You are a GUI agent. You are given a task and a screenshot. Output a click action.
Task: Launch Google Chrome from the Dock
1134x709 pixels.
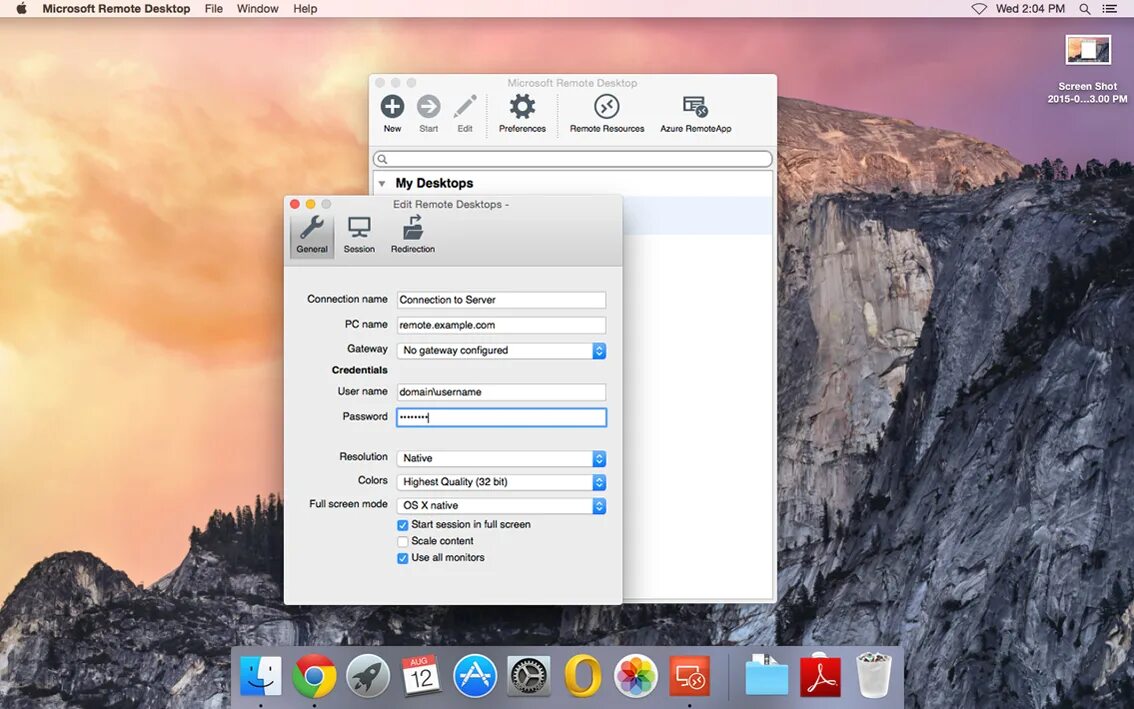coord(314,676)
